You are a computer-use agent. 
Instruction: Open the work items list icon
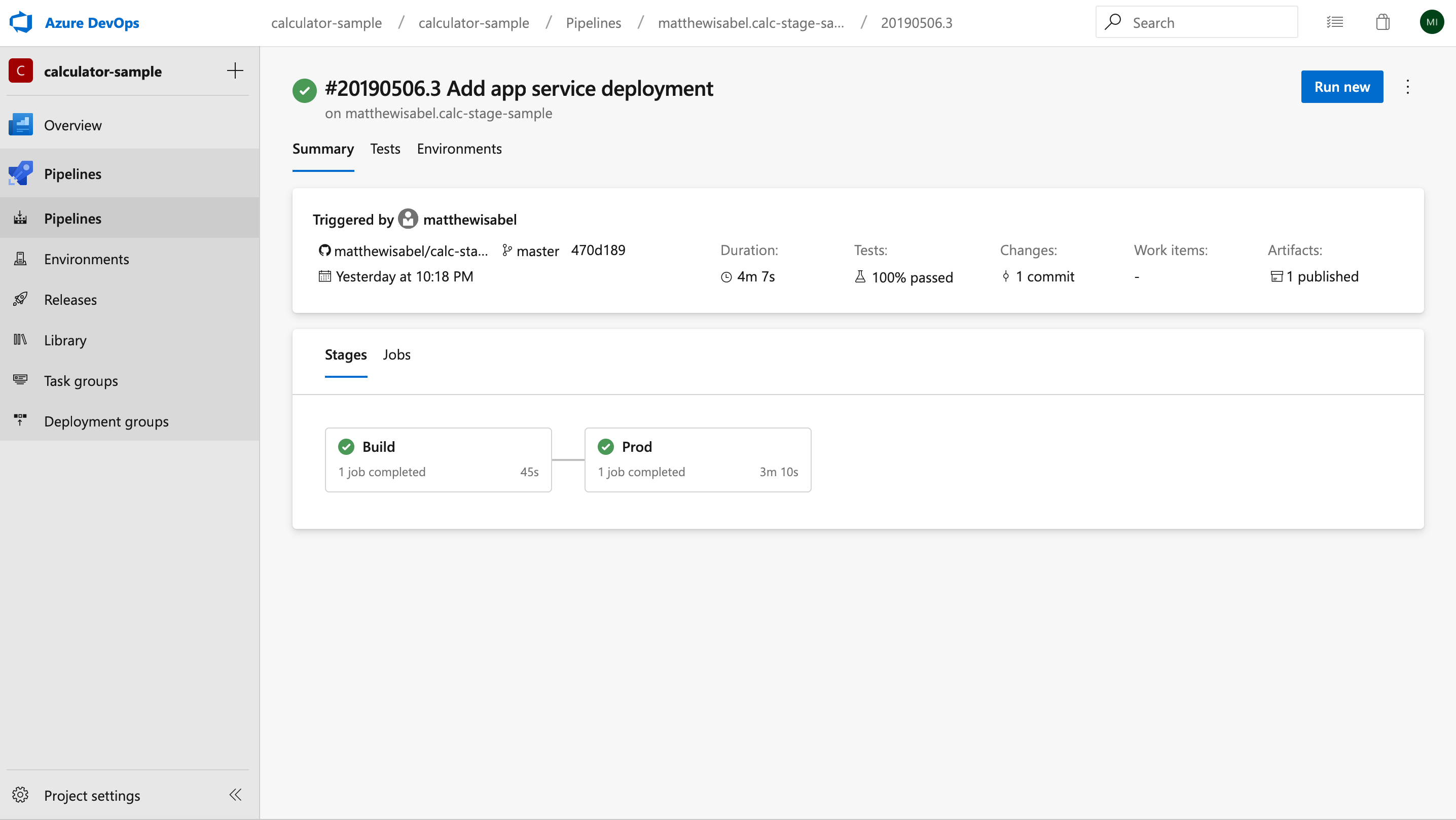pos(1335,23)
